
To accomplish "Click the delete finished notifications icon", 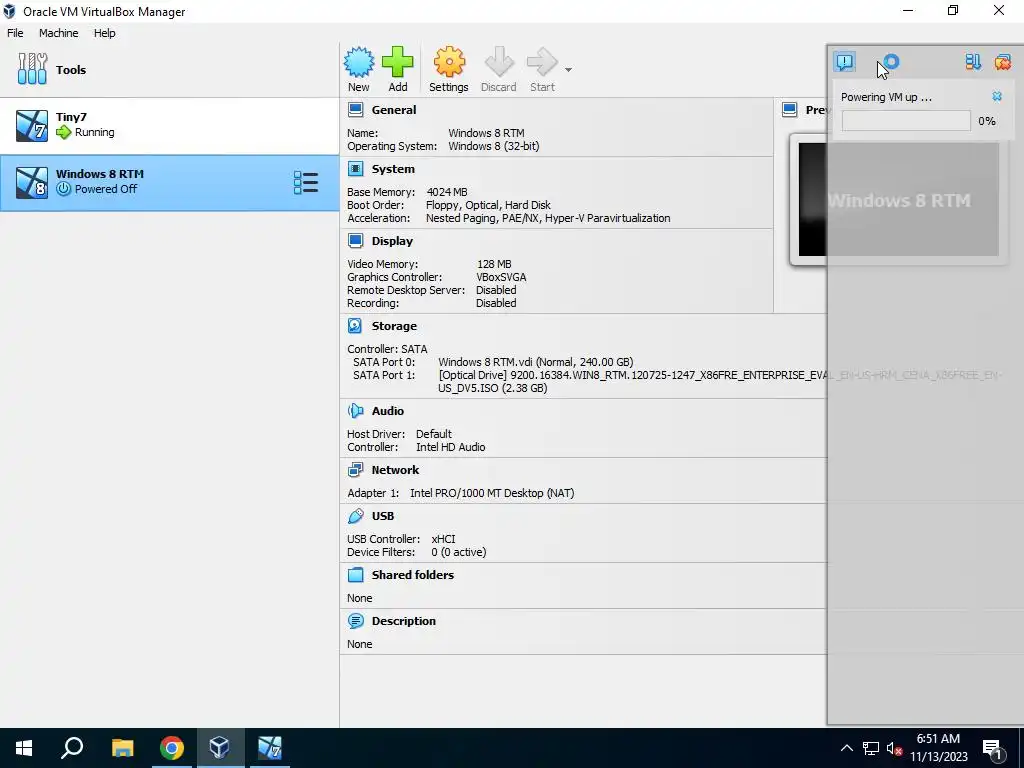I will (1002, 62).
